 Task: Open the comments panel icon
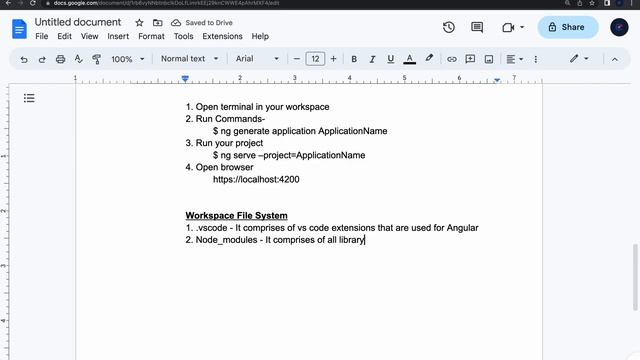pyautogui.click(x=477, y=27)
